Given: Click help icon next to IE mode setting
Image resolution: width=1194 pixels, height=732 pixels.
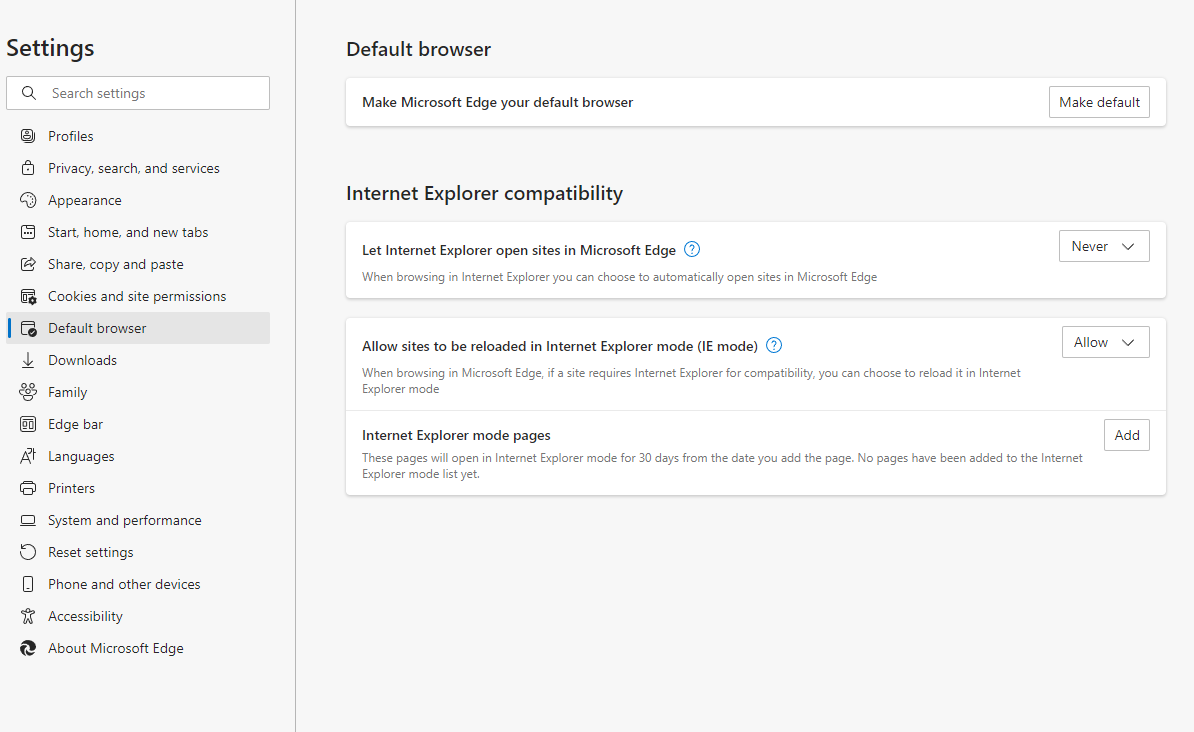Looking at the screenshot, I should [773, 344].
